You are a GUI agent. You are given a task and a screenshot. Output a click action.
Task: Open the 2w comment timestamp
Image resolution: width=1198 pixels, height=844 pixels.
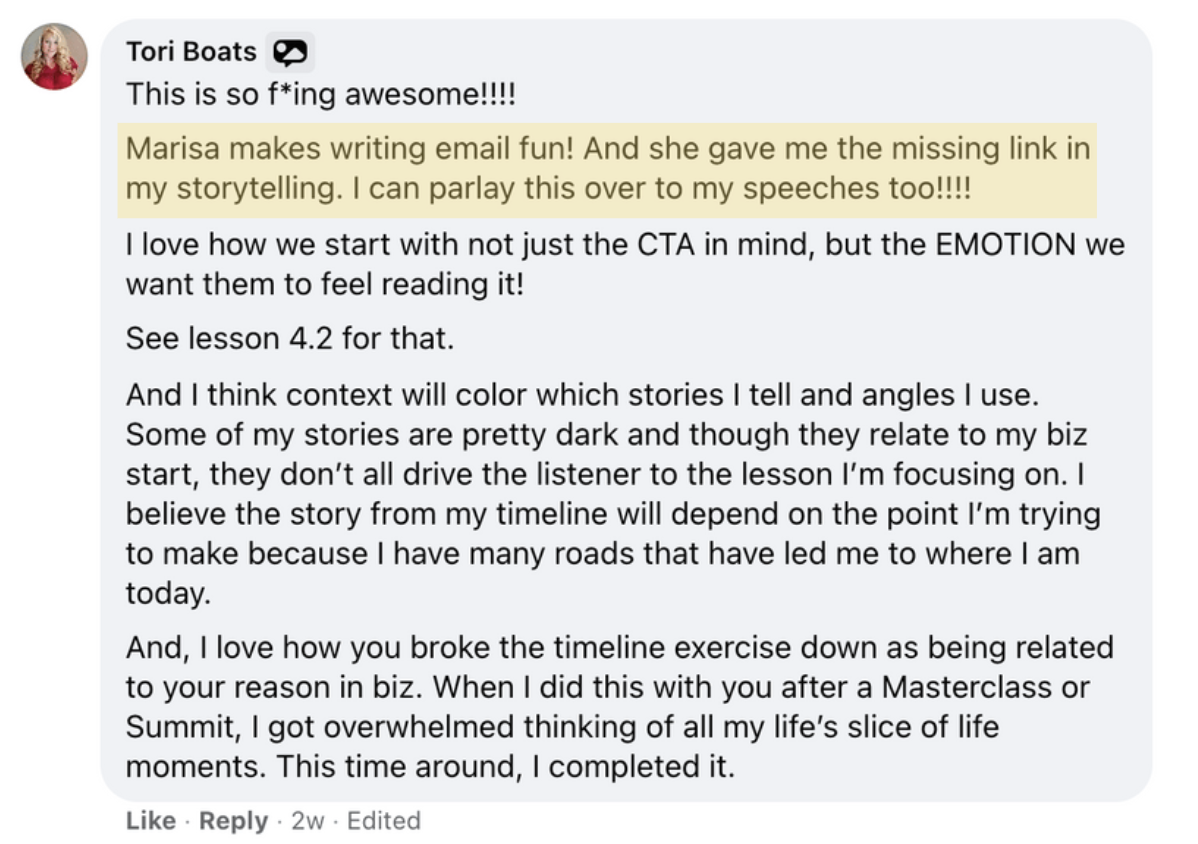click(x=307, y=820)
